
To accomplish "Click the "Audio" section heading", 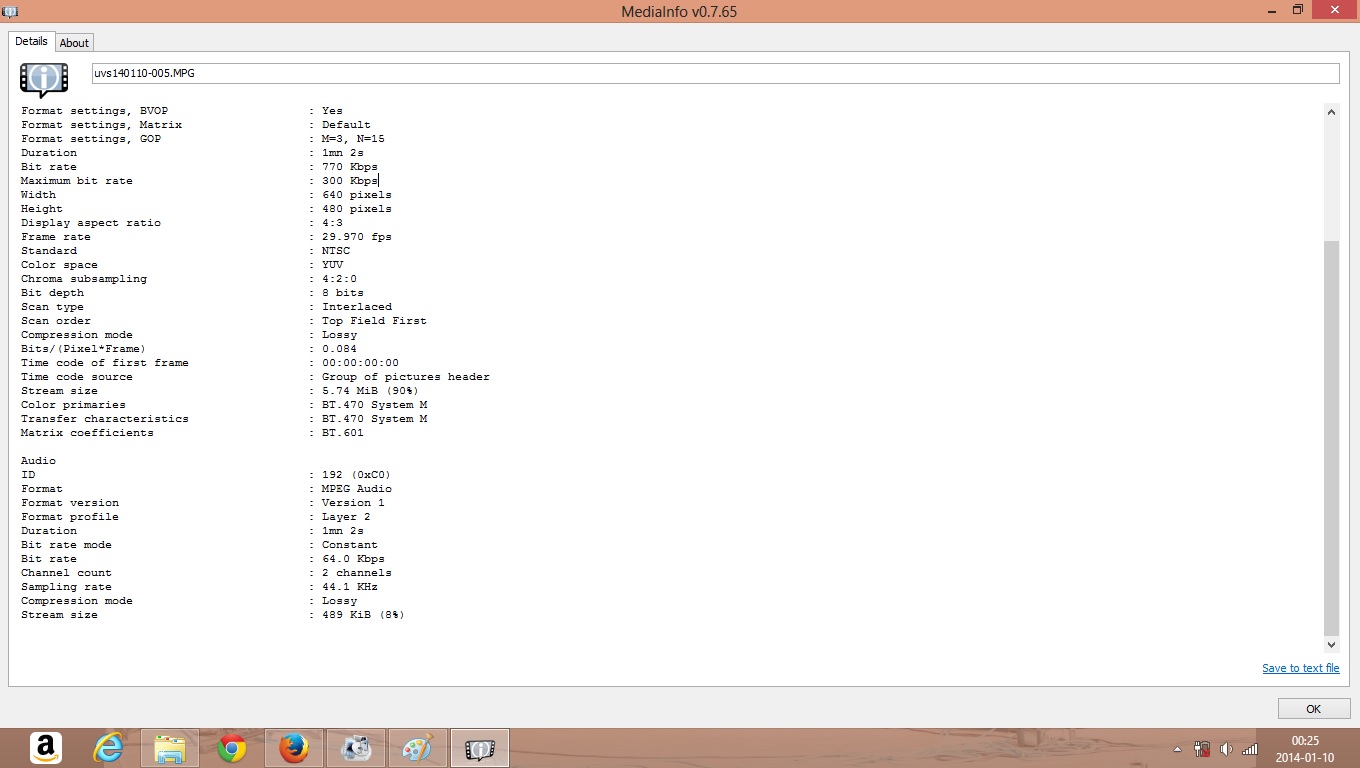I will (39, 461).
